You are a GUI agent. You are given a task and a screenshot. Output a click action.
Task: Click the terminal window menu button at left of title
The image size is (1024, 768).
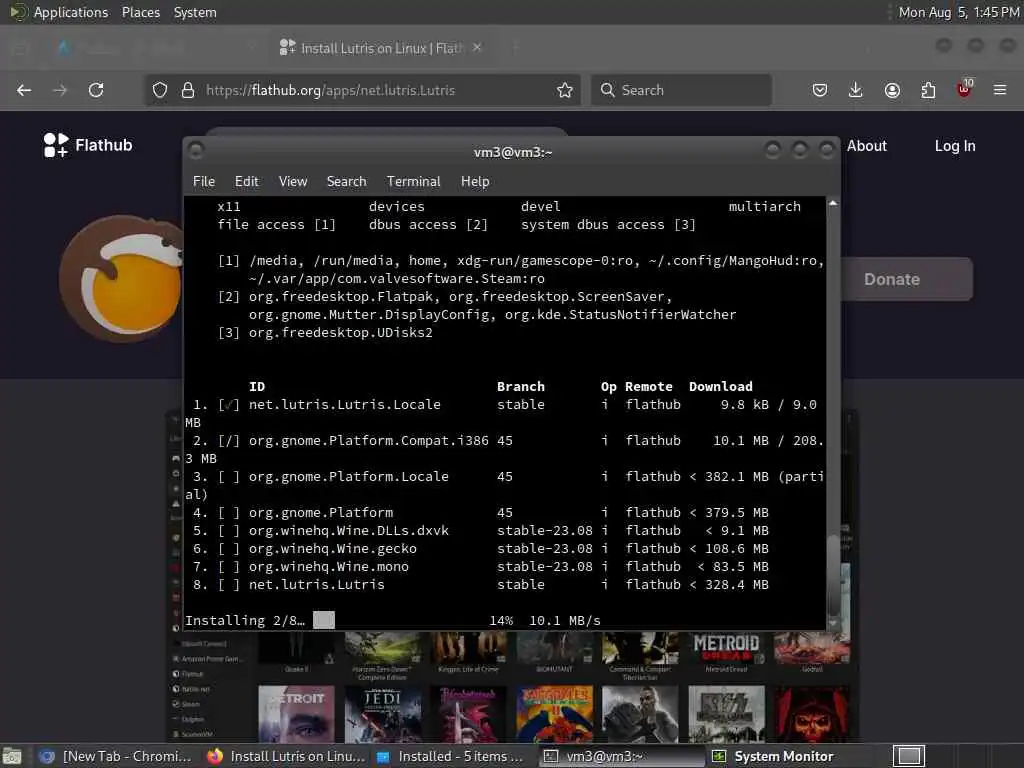coord(195,151)
